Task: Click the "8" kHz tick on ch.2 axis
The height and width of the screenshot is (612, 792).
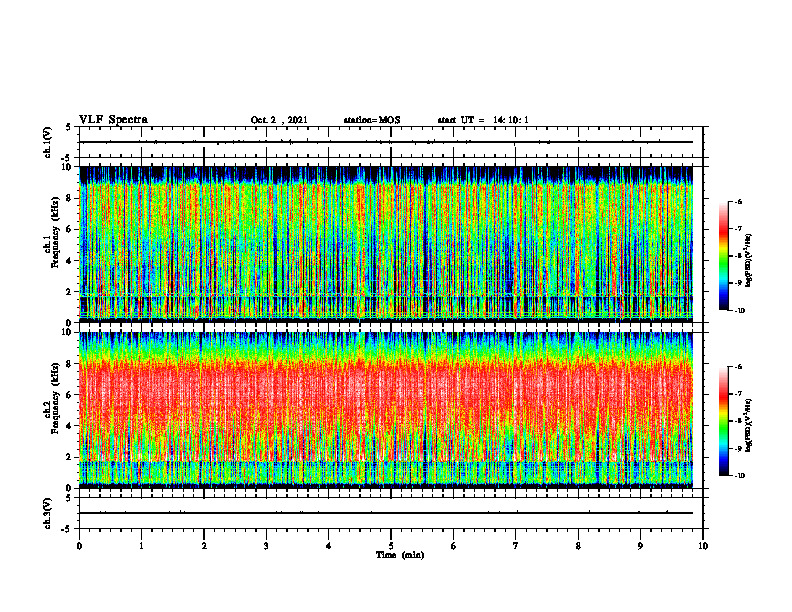Action: tap(70, 364)
